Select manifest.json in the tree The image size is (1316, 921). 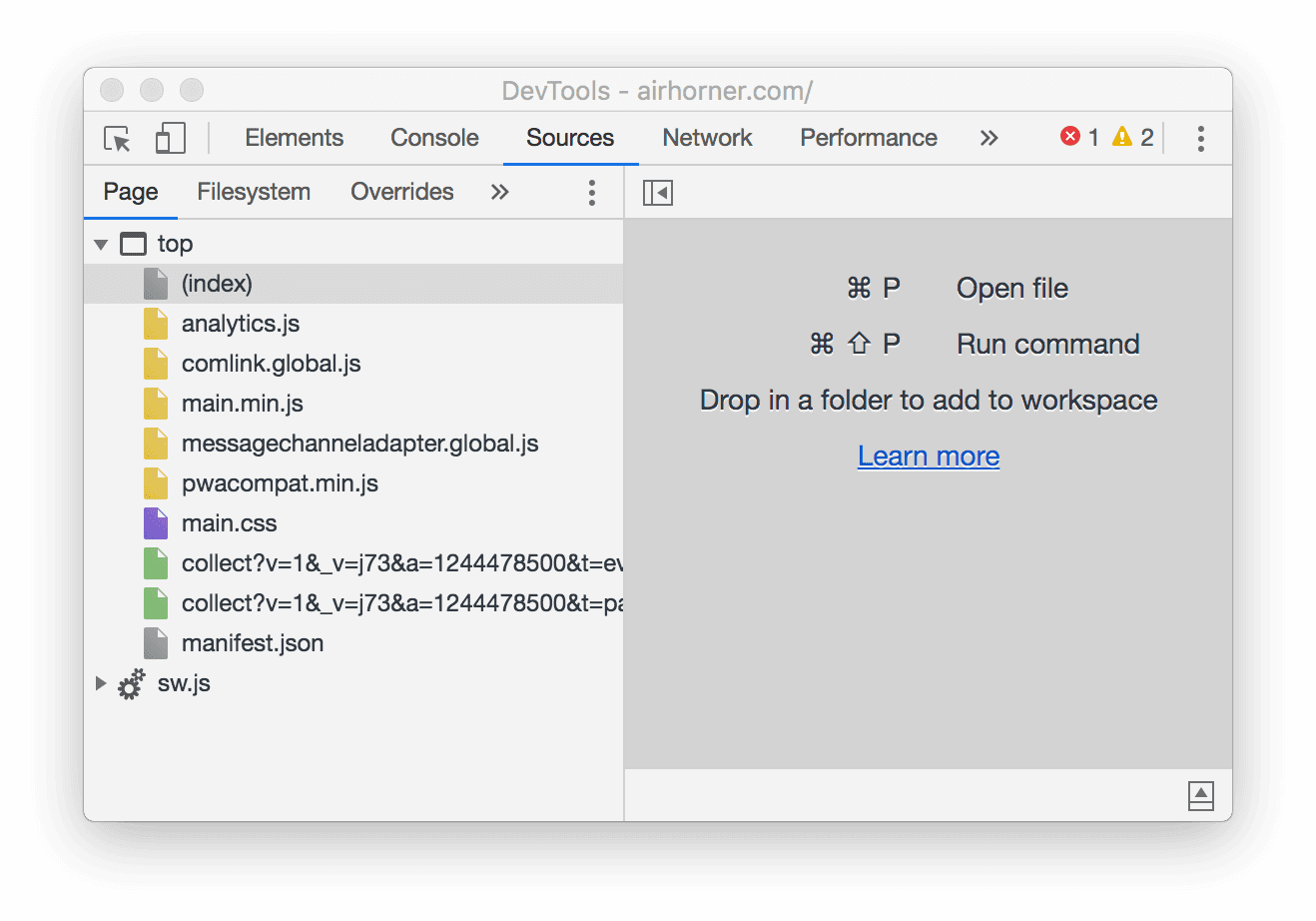pos(253,642)
